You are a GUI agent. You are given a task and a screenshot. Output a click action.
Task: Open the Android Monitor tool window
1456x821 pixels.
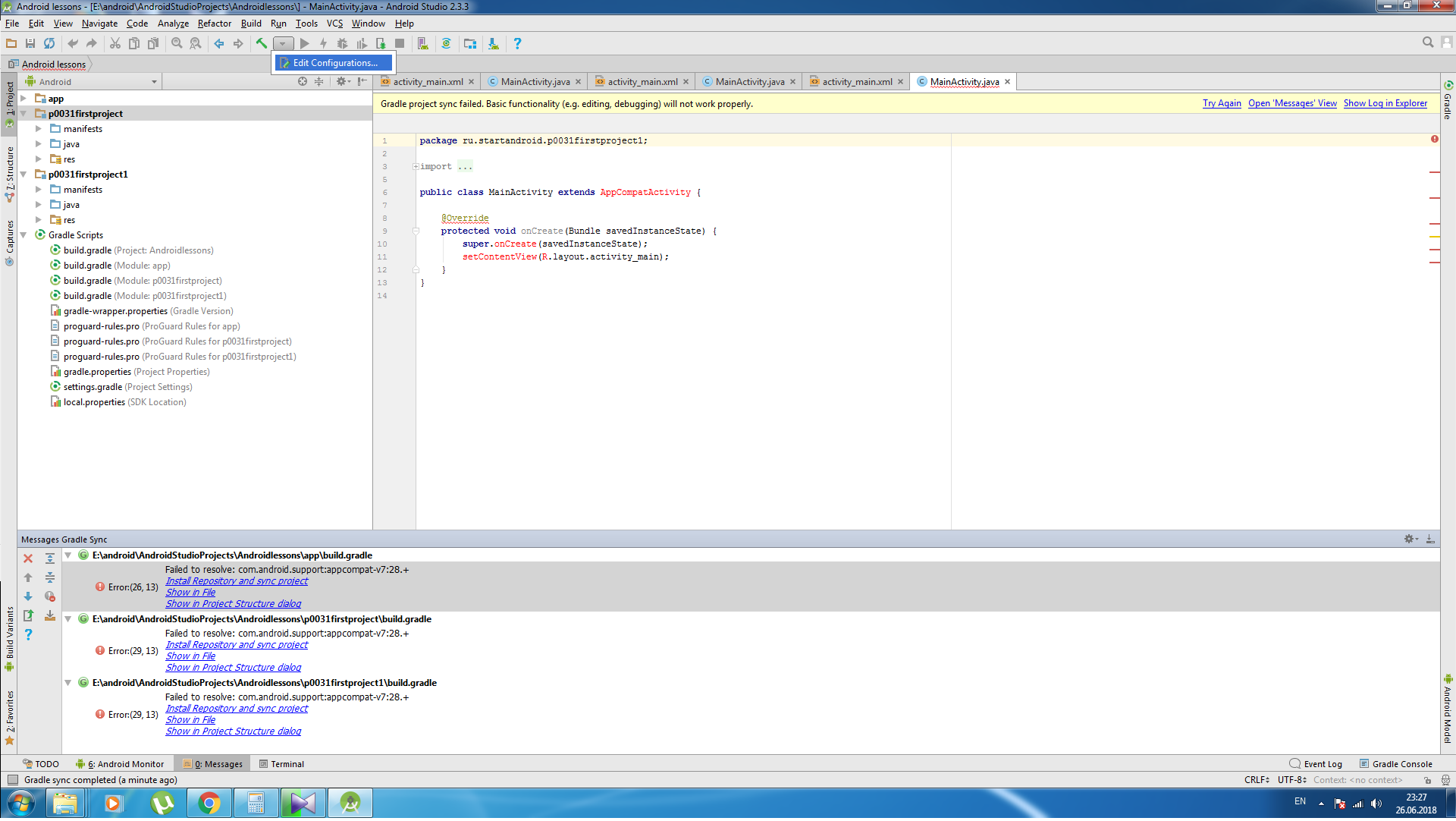click(120, 764)
